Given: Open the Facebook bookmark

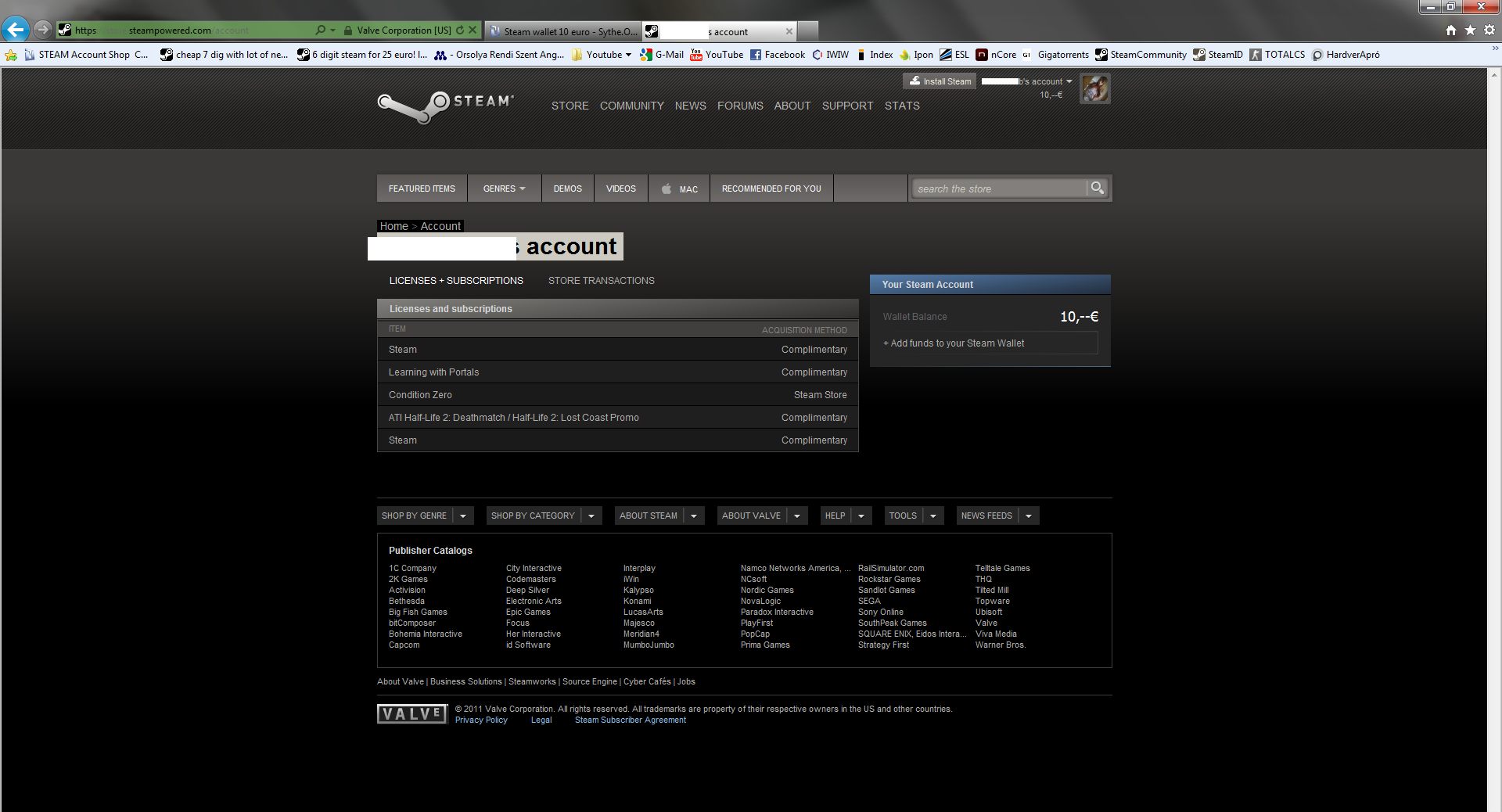Looking at the screenshot, I should [x=777, y=55].
